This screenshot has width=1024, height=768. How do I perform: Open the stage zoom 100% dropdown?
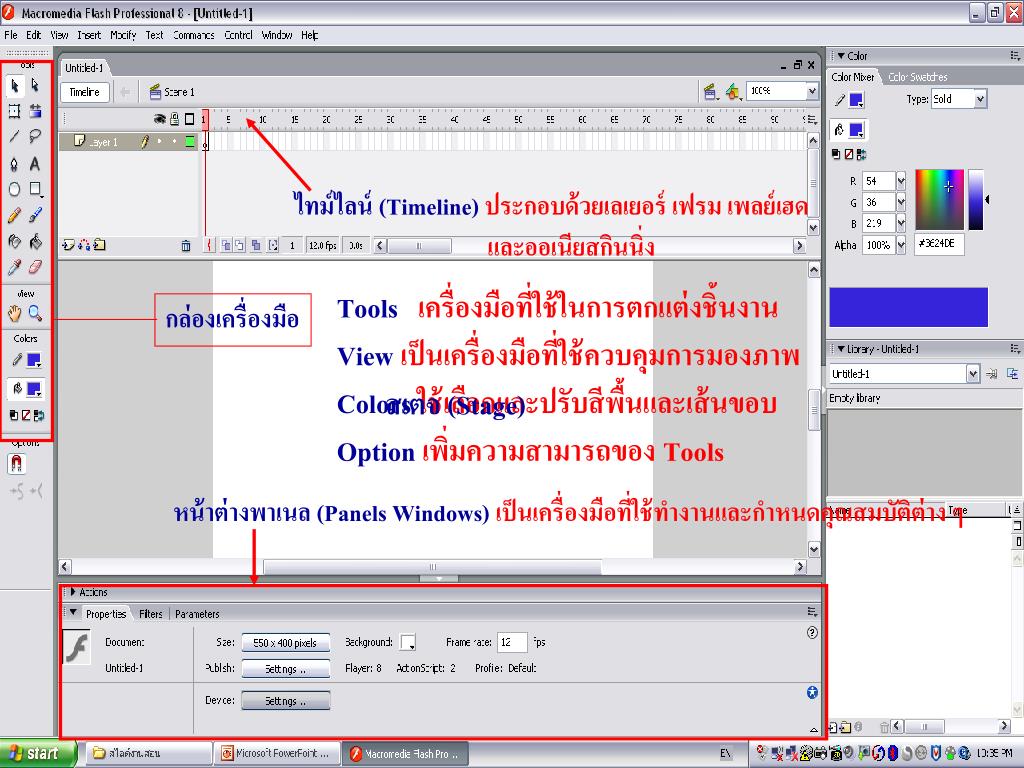812,91
